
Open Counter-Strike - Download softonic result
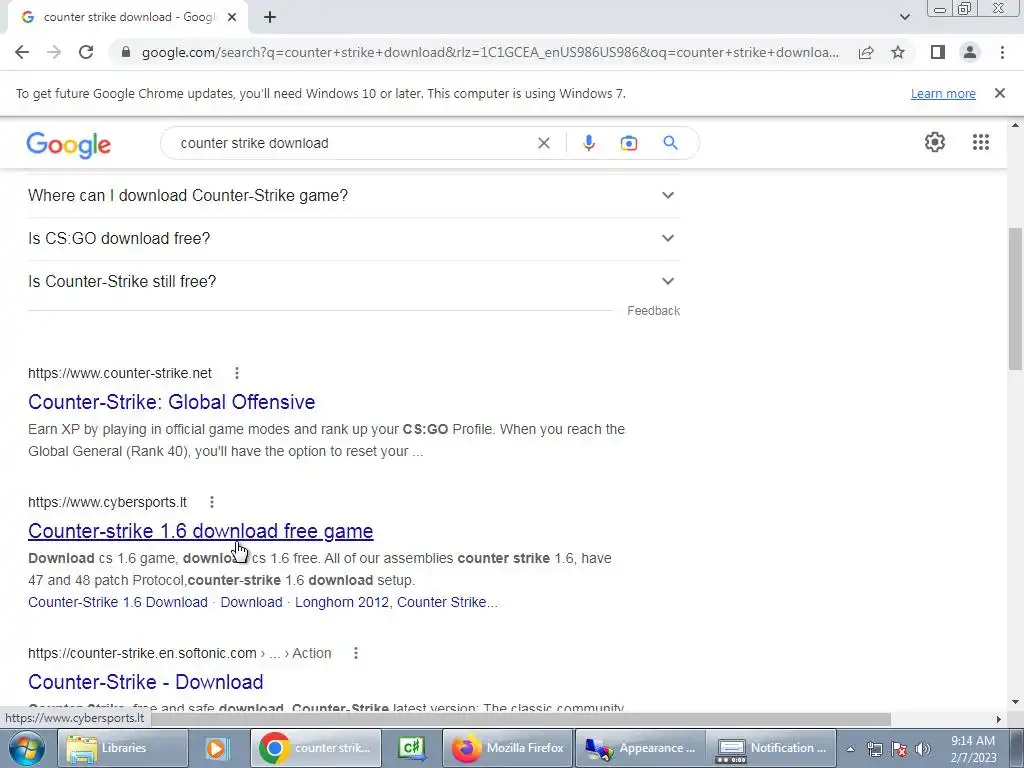pyautogui.click(x=146, y=682)
